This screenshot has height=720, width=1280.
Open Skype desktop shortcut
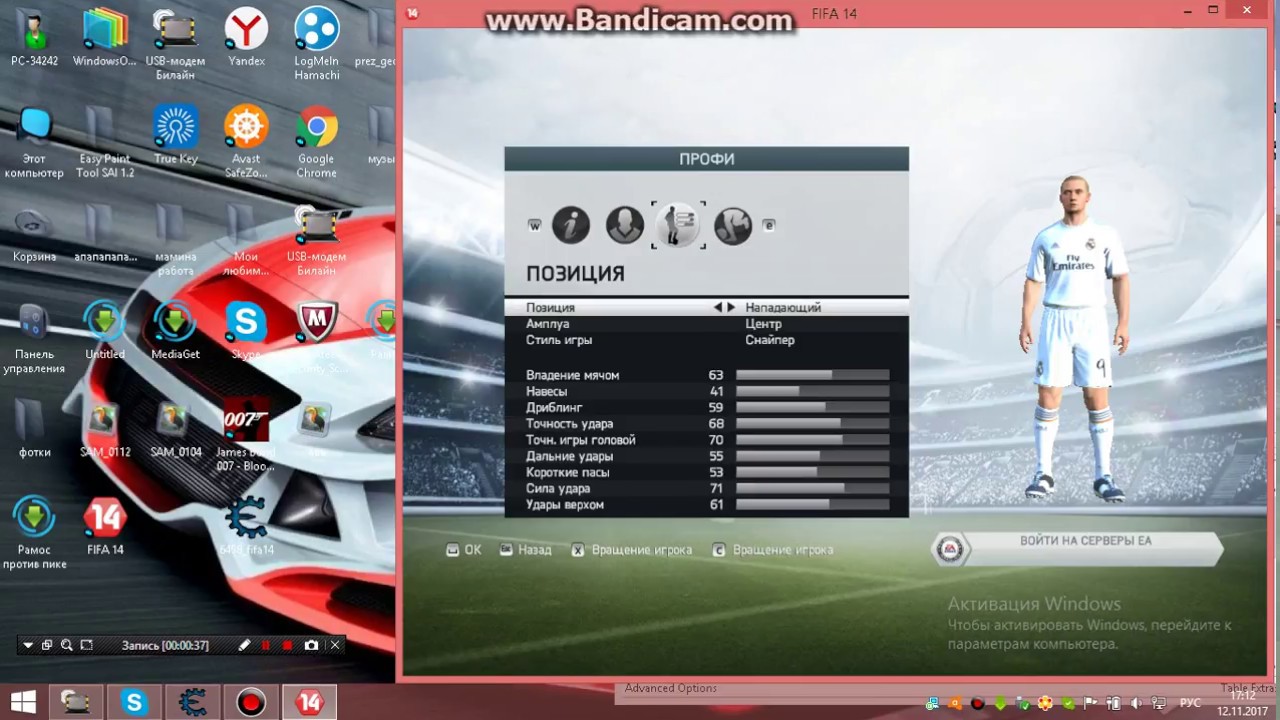tap(246, 332)
